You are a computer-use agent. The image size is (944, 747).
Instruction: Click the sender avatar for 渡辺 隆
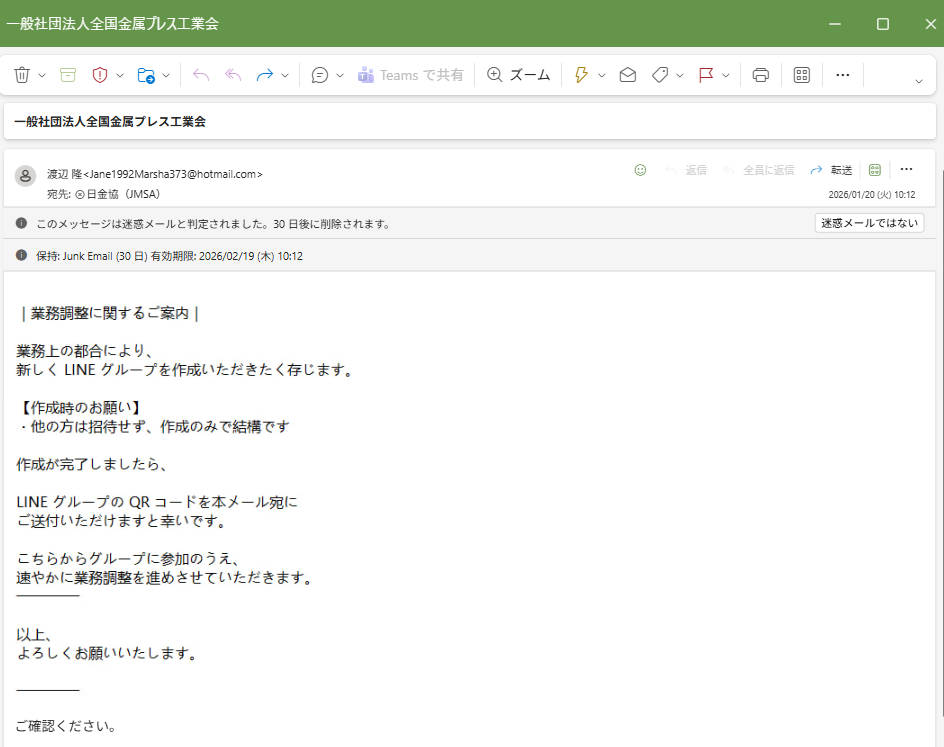25,176
